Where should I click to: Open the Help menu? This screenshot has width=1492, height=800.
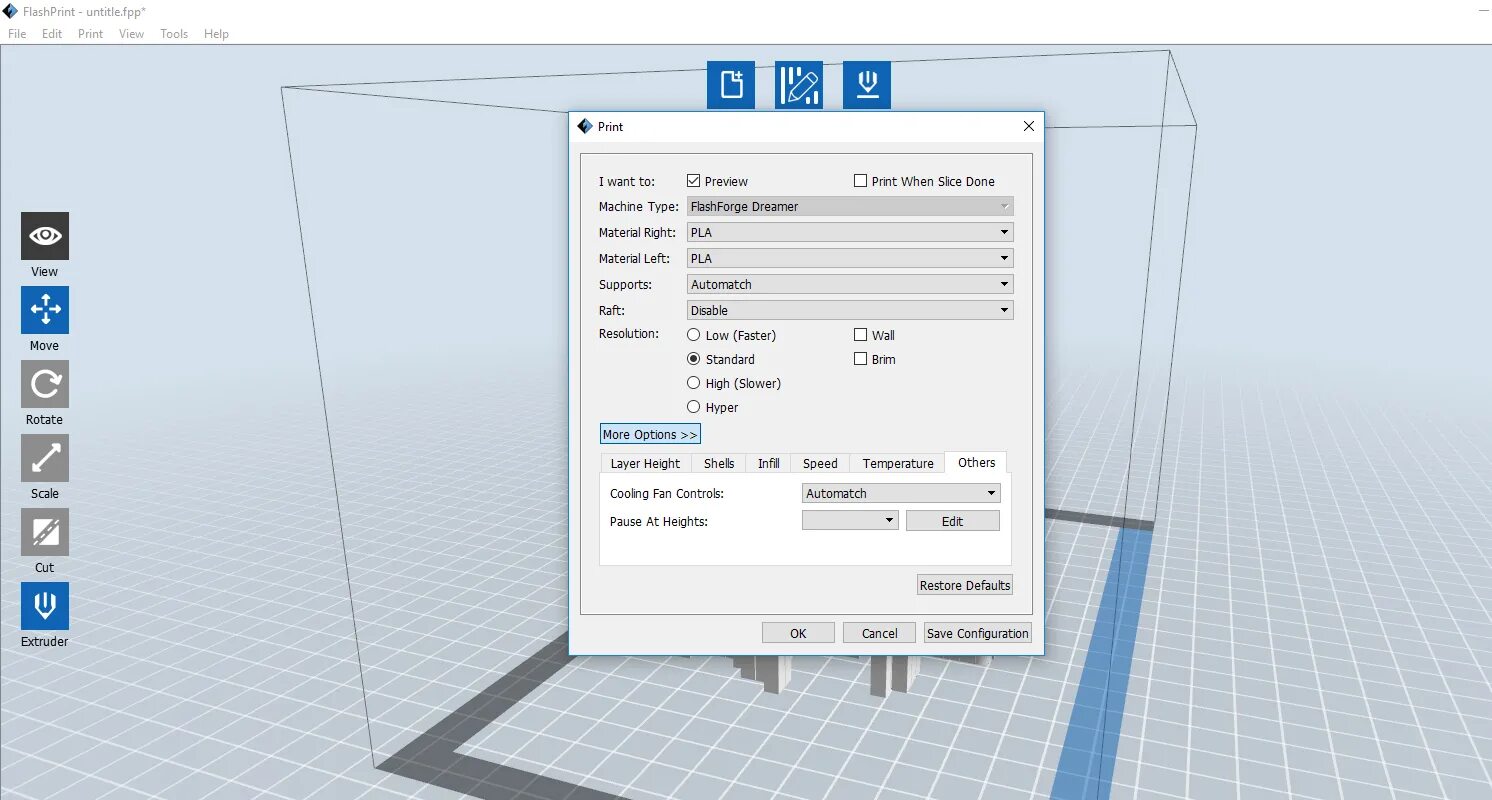217,33
